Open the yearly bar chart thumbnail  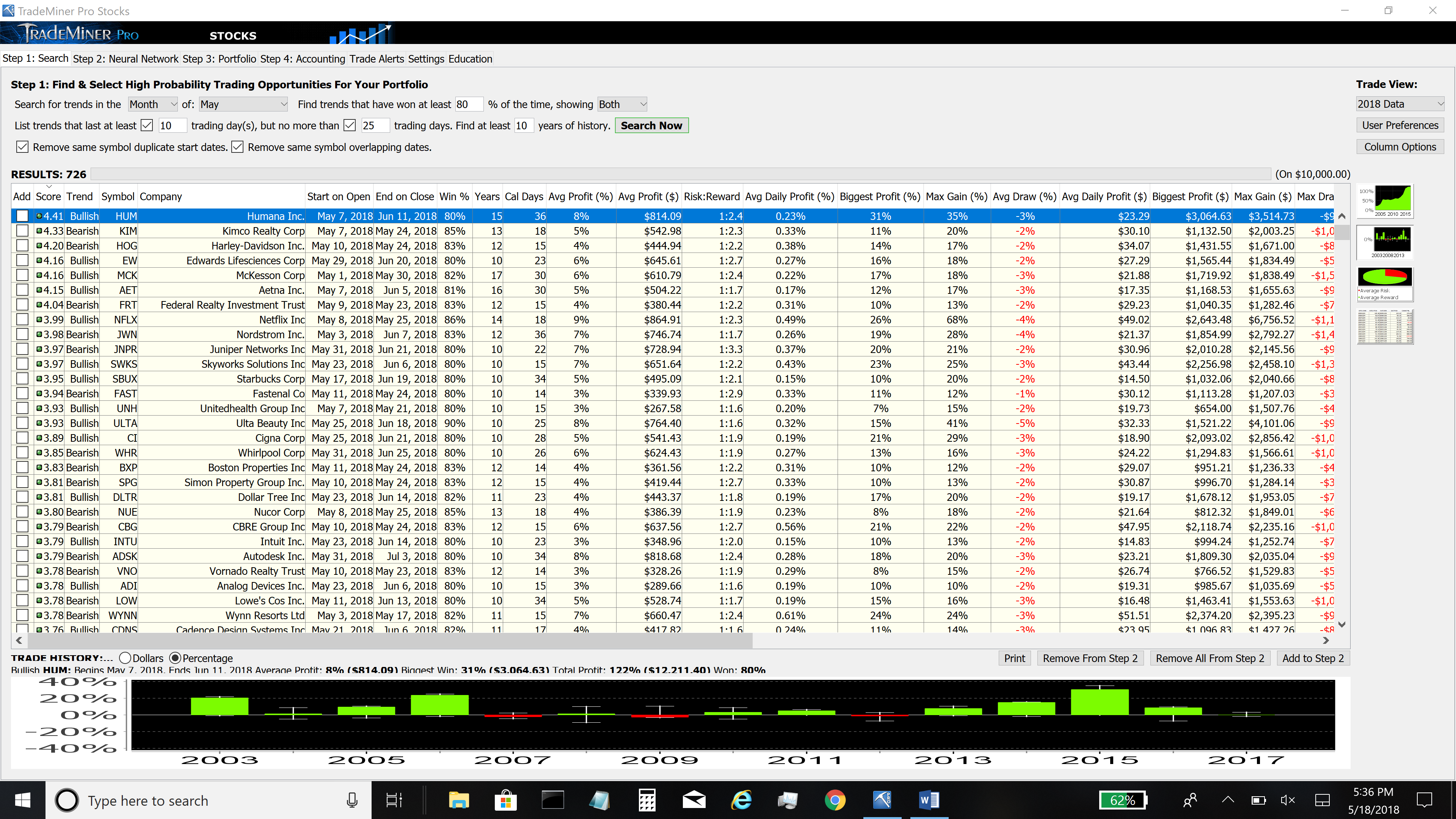(1384, 243)
